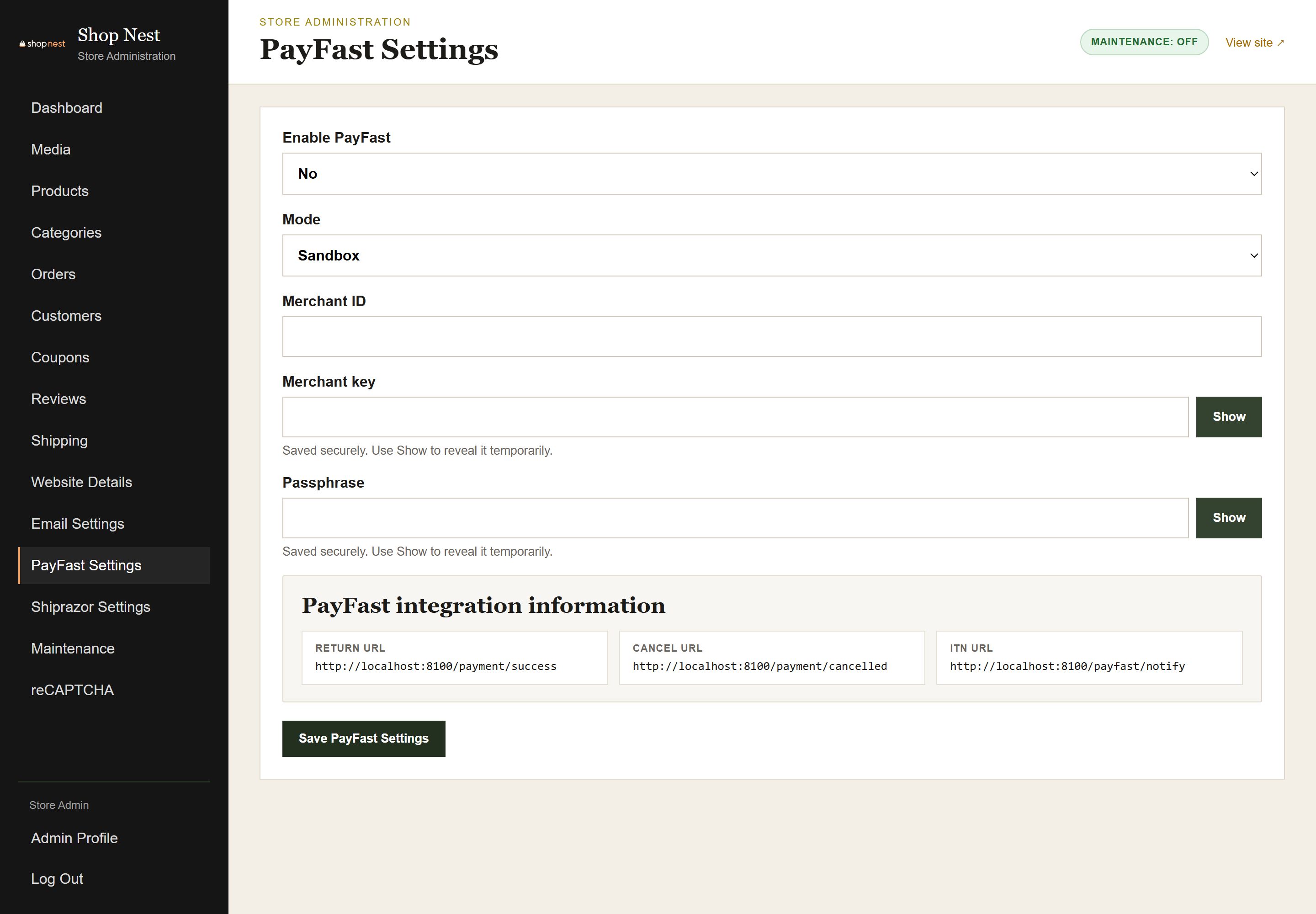The image size is (1316, 914).
Task: Click Save PayFast Settings button
Action: point(364,739)
